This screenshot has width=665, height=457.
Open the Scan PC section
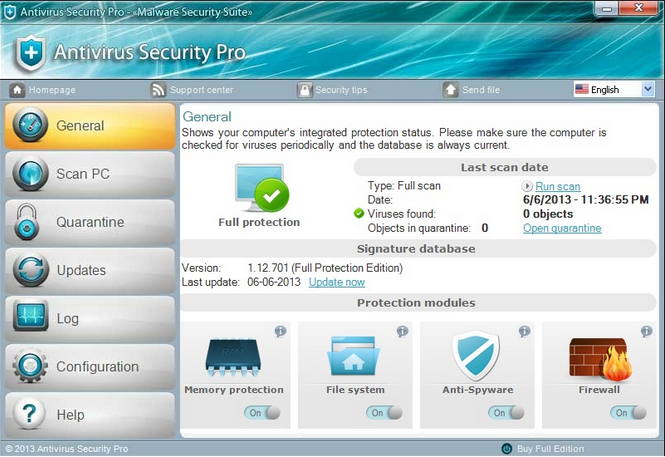coord(90,174)
